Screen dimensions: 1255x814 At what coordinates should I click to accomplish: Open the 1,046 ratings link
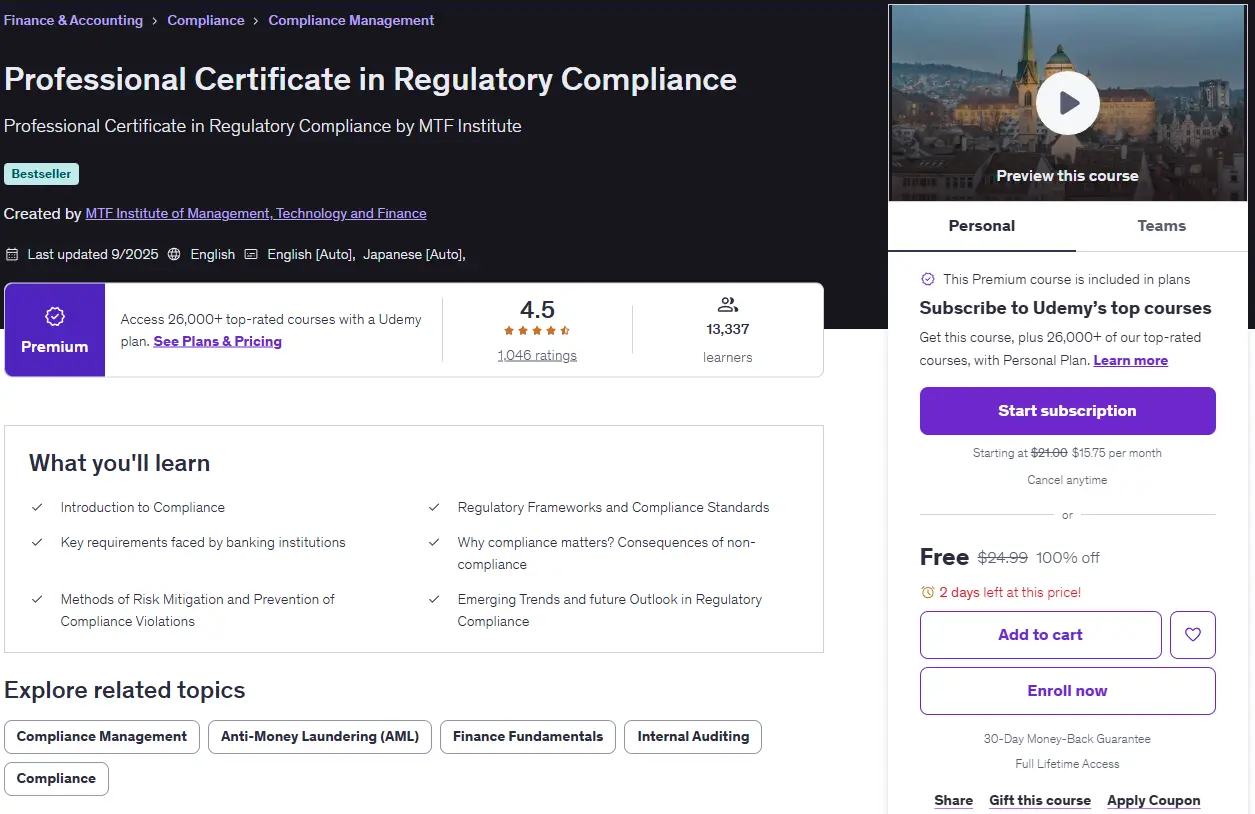click(537, 355)
